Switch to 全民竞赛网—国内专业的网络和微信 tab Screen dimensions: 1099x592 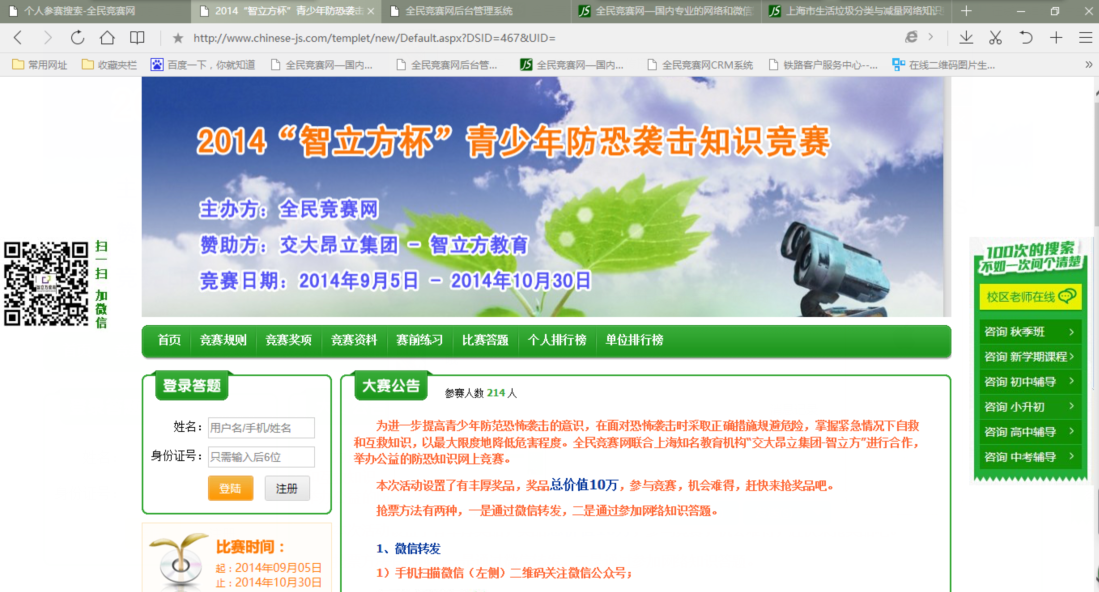pos(664,11)
